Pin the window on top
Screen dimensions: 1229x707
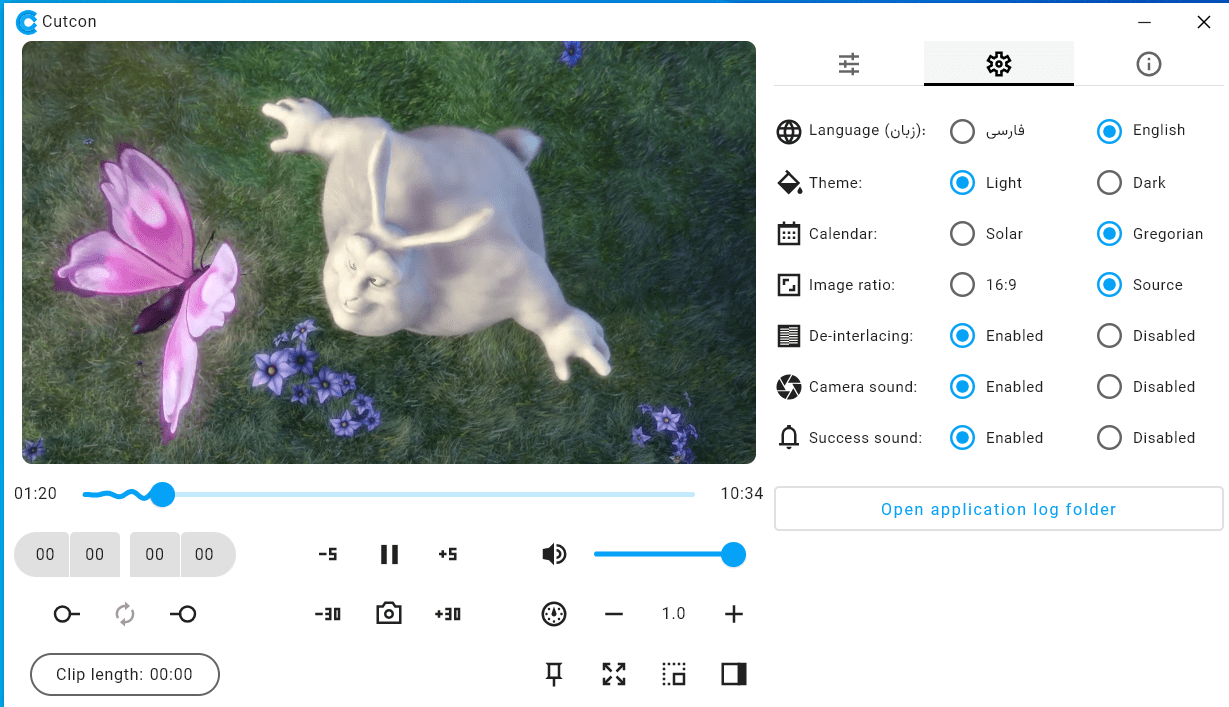(554, 674)
